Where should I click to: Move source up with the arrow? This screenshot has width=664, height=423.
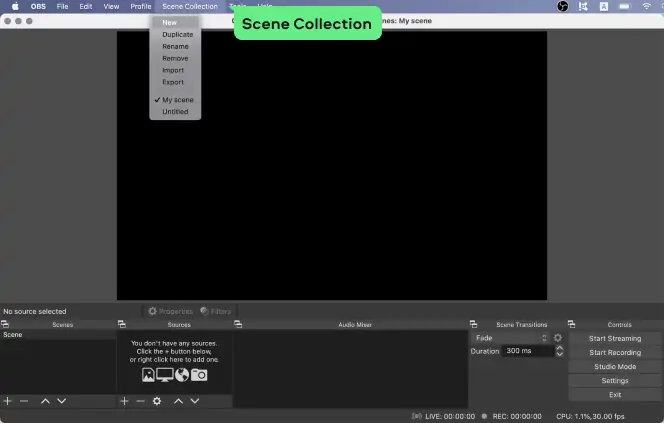179,401
